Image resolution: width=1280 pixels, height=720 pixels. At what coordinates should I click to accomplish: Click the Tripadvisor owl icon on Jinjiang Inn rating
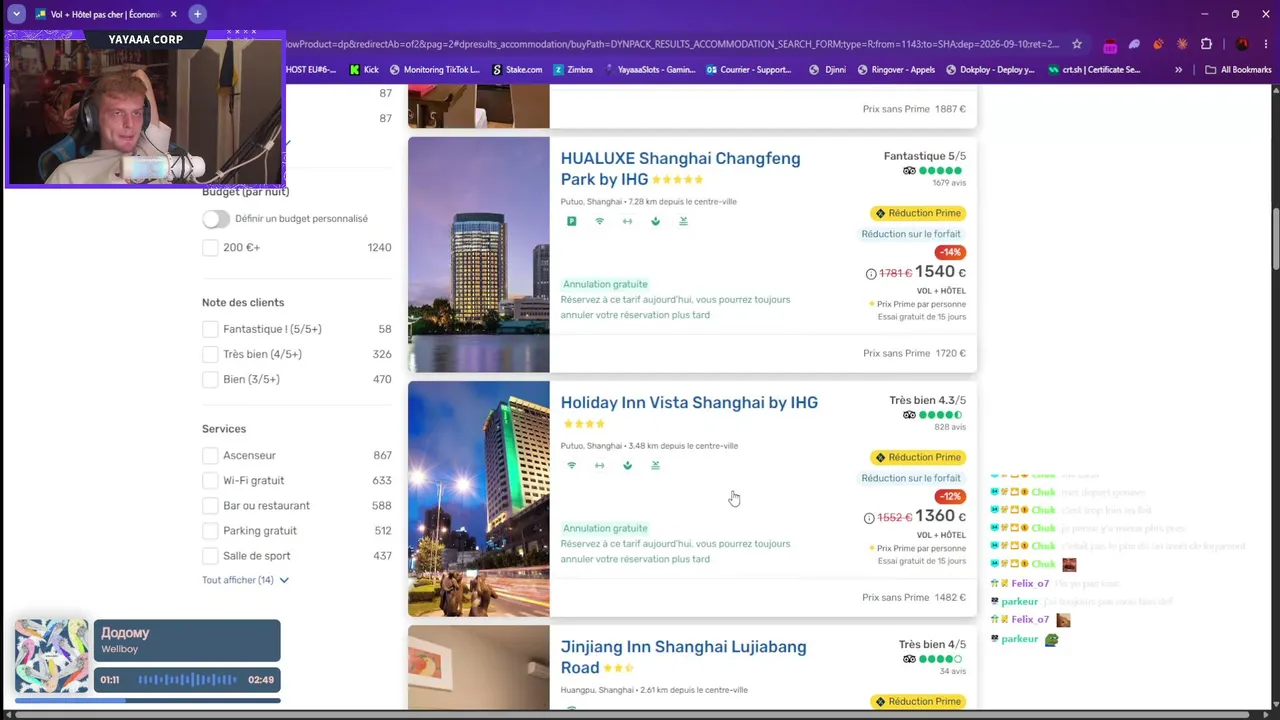(909, 659)
